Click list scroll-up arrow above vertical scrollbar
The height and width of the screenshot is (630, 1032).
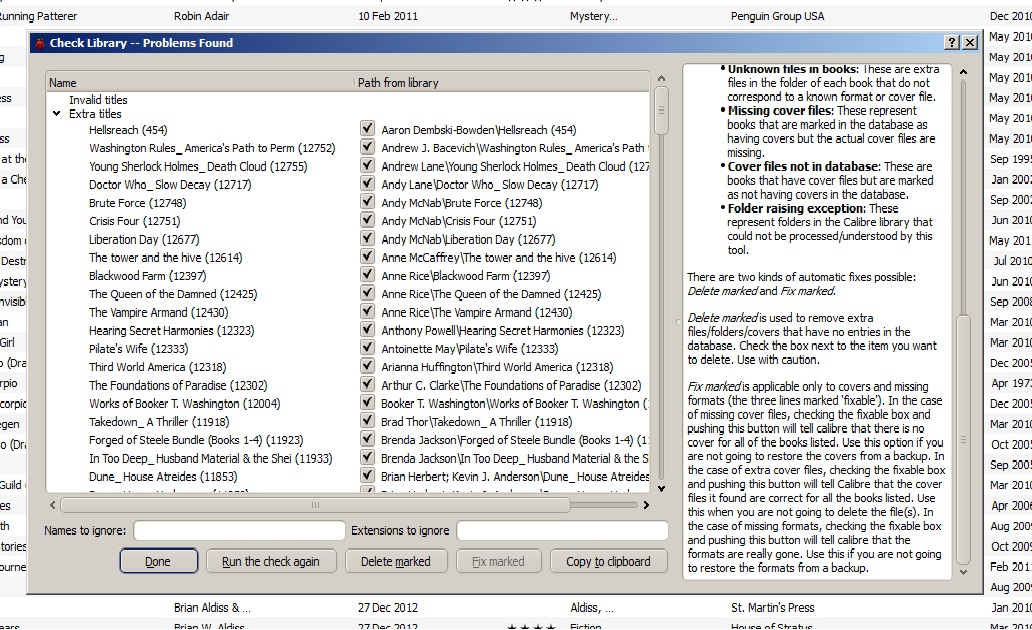click(661, 78)
